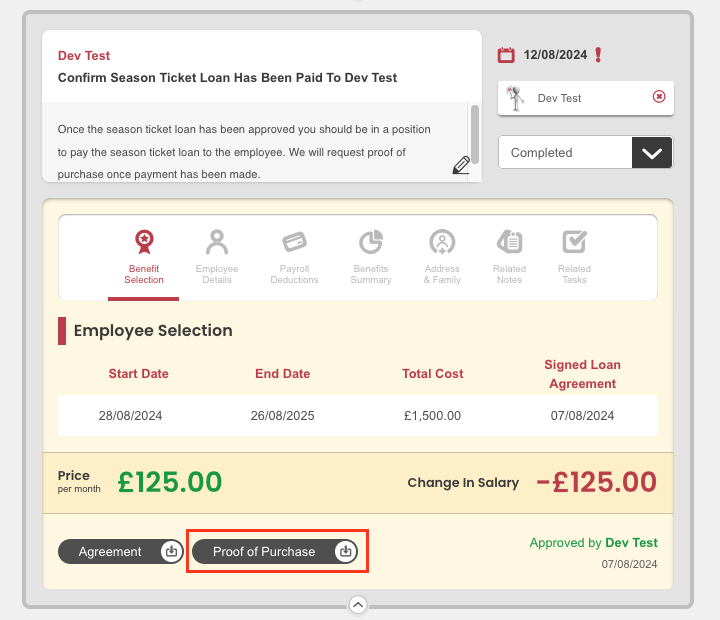Collapse the task panel with bottom chevron

pyautogui.click(x=358, y=604)
